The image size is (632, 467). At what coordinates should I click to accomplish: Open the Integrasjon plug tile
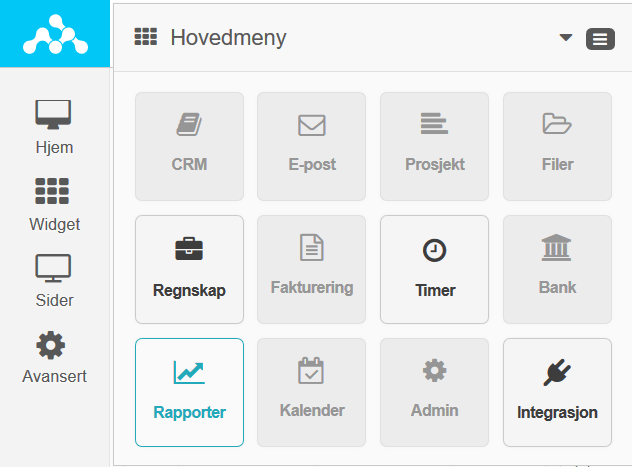[x=557, y=392]
